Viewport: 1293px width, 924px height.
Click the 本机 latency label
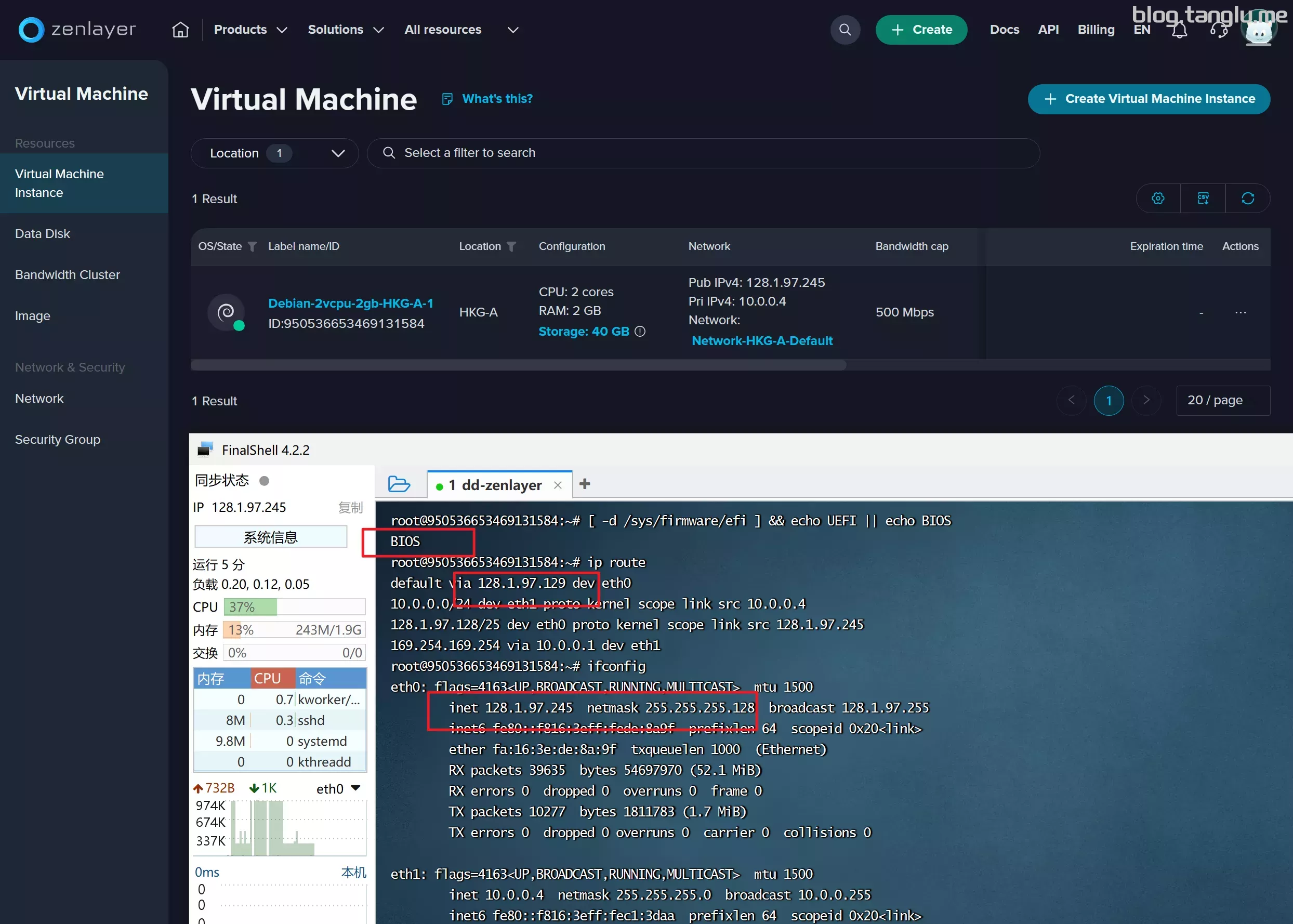353,872
